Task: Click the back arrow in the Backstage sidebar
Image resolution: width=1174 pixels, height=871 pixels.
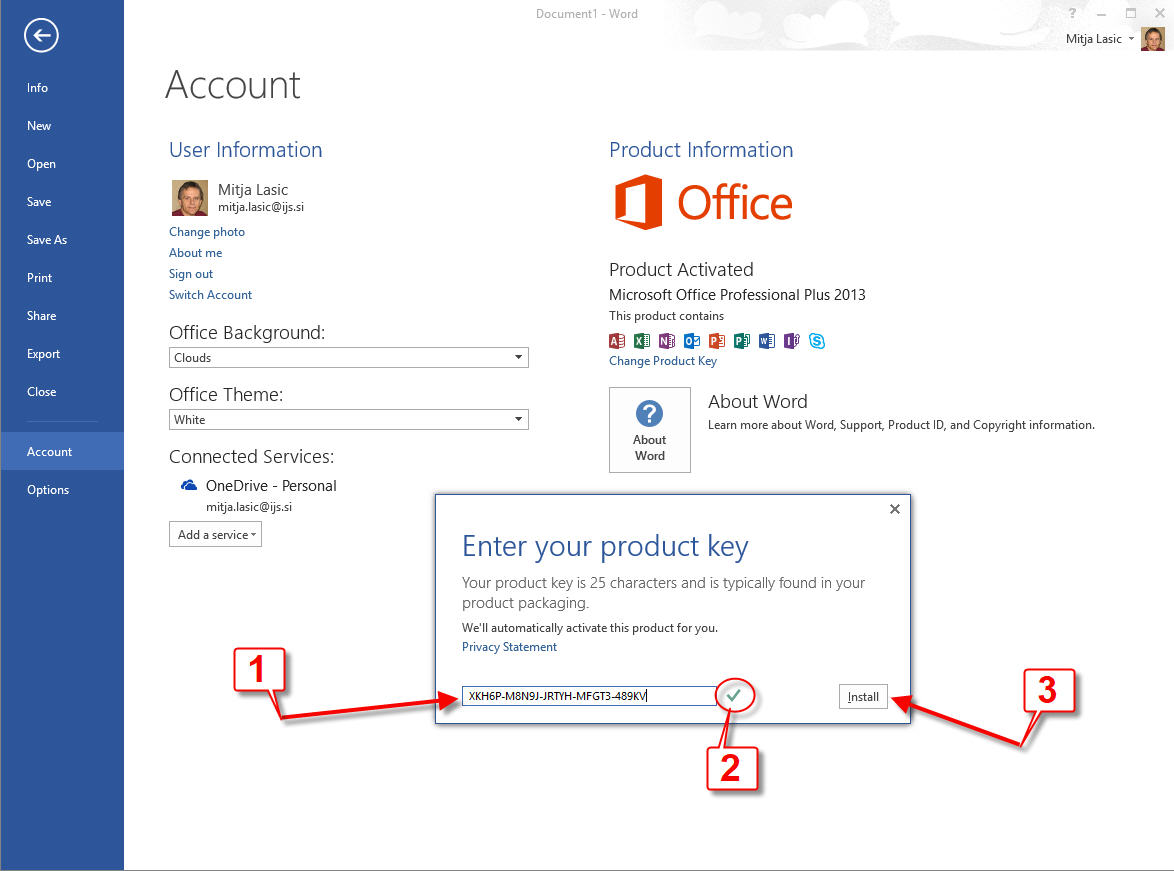Action: [42, 37]
